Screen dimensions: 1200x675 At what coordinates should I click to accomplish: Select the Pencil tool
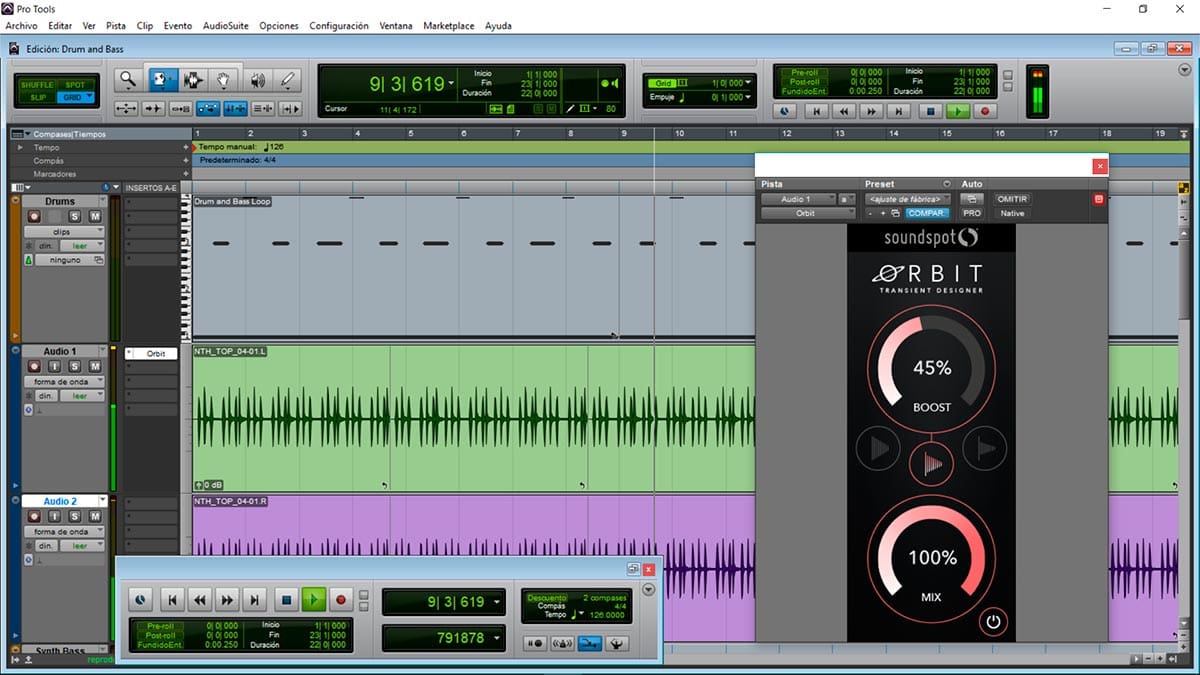288,80
